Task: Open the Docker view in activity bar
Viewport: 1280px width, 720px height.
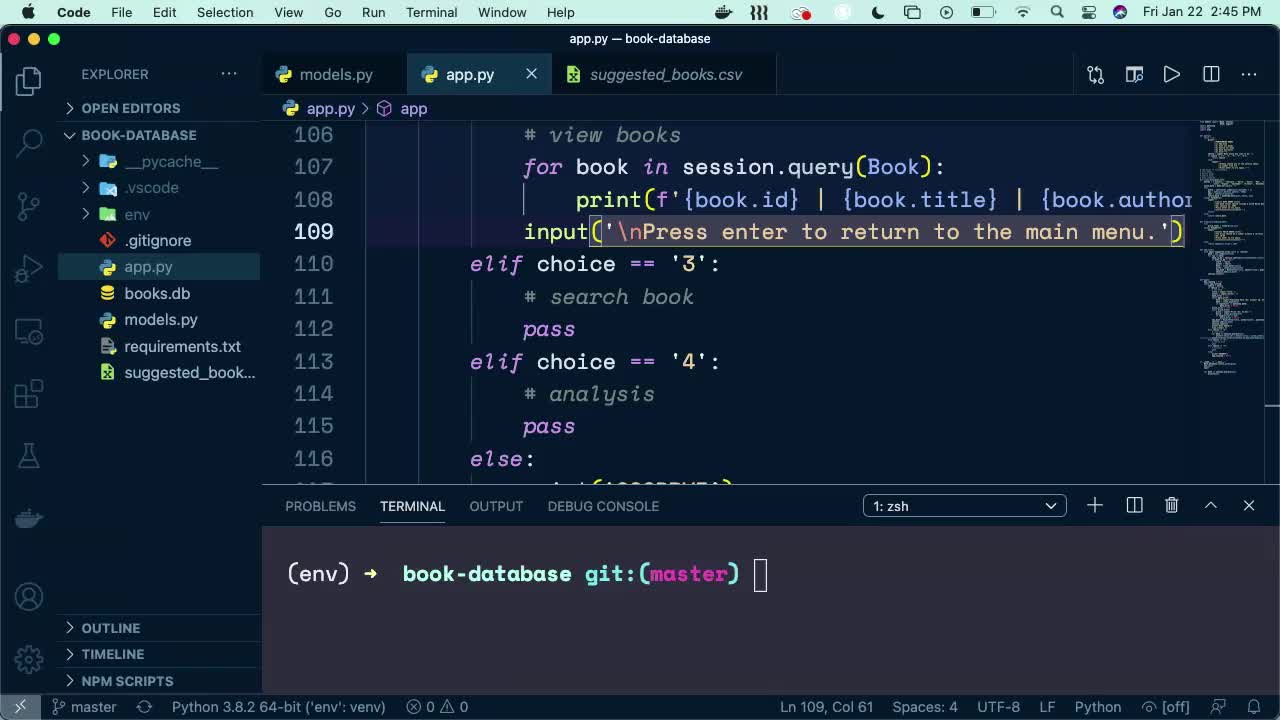Action: pos(29,518)
